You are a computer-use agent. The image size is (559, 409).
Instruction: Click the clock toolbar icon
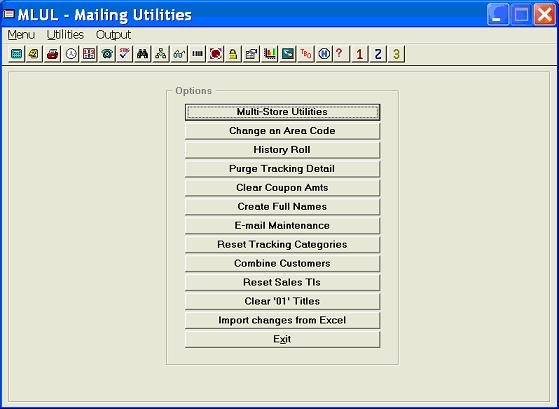(71, 54)
